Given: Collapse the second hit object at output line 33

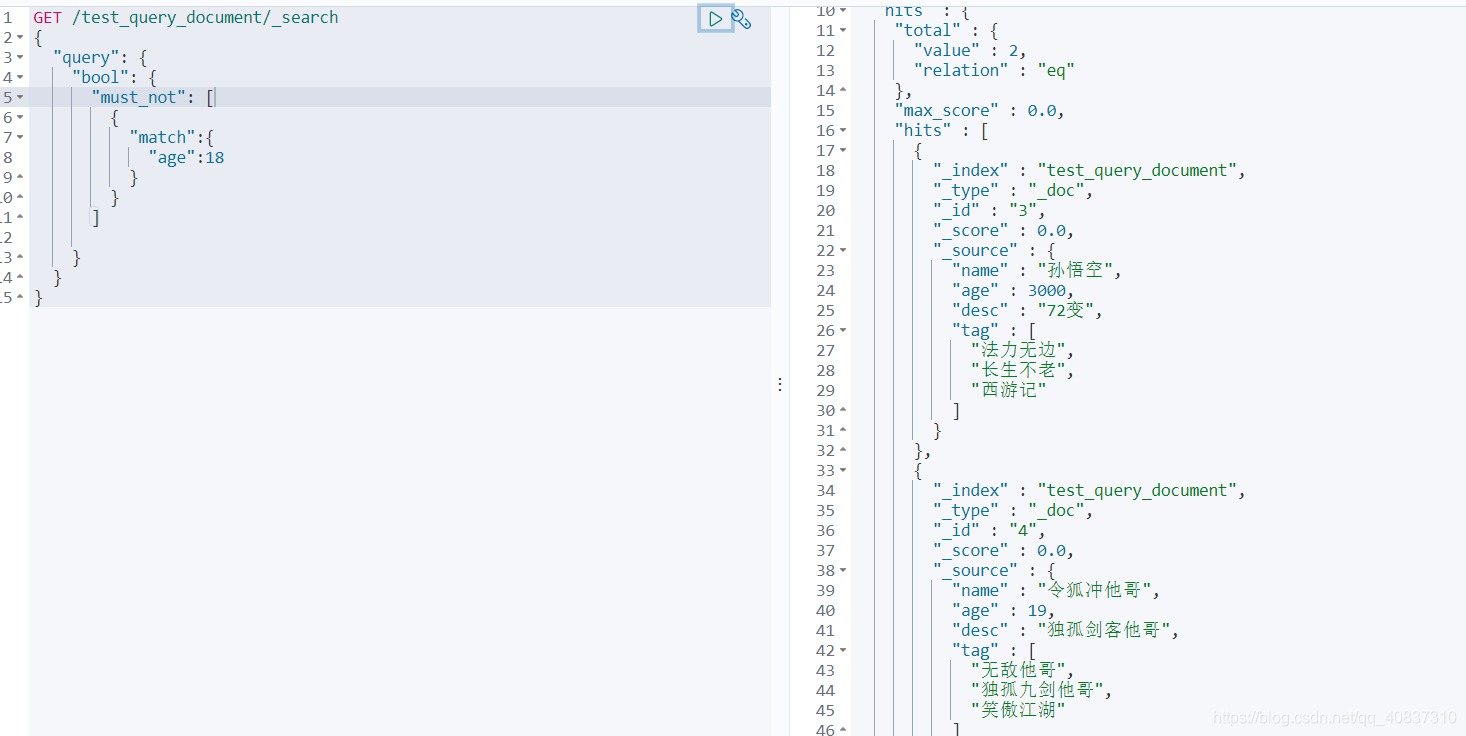Looking at the screenshot, I should [843, 470].
